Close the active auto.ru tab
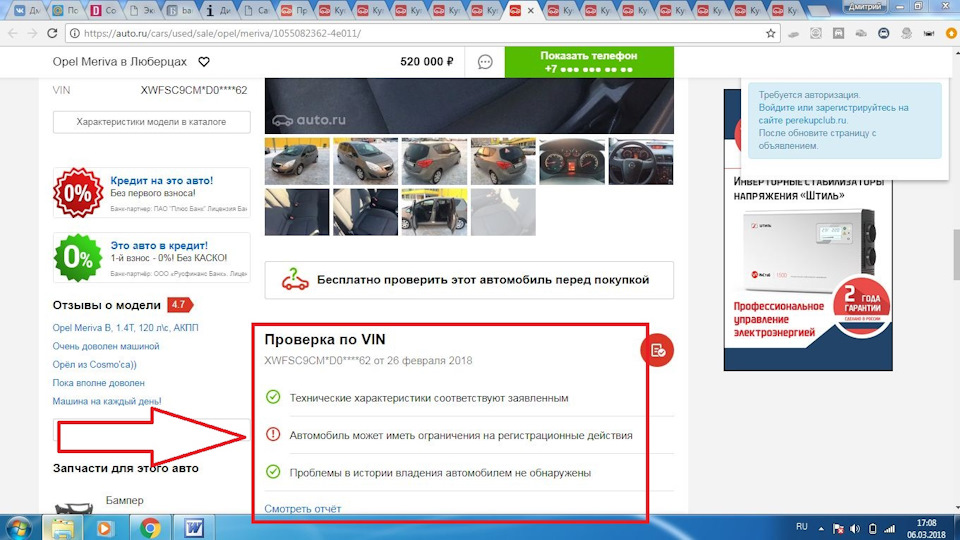Viewport: 960px width, 540px height. [x=530, y=10]
